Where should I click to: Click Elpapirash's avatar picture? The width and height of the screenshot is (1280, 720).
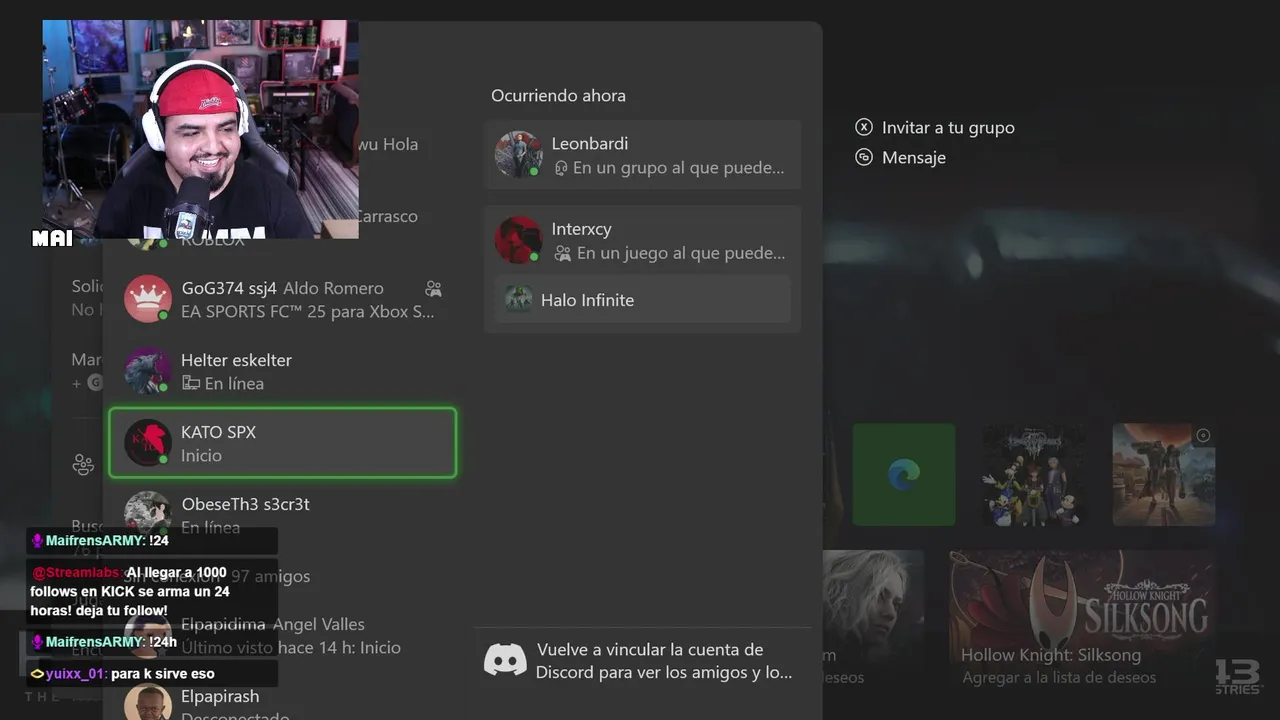[147, 703]
